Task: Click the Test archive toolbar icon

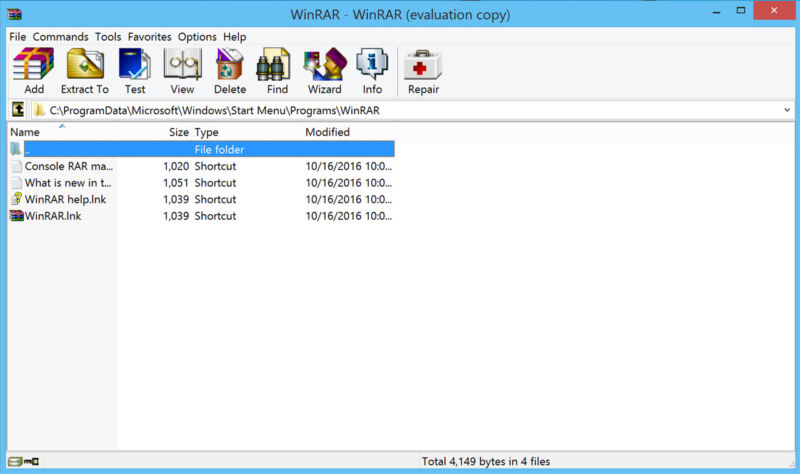Action: (x=135, y=64)
